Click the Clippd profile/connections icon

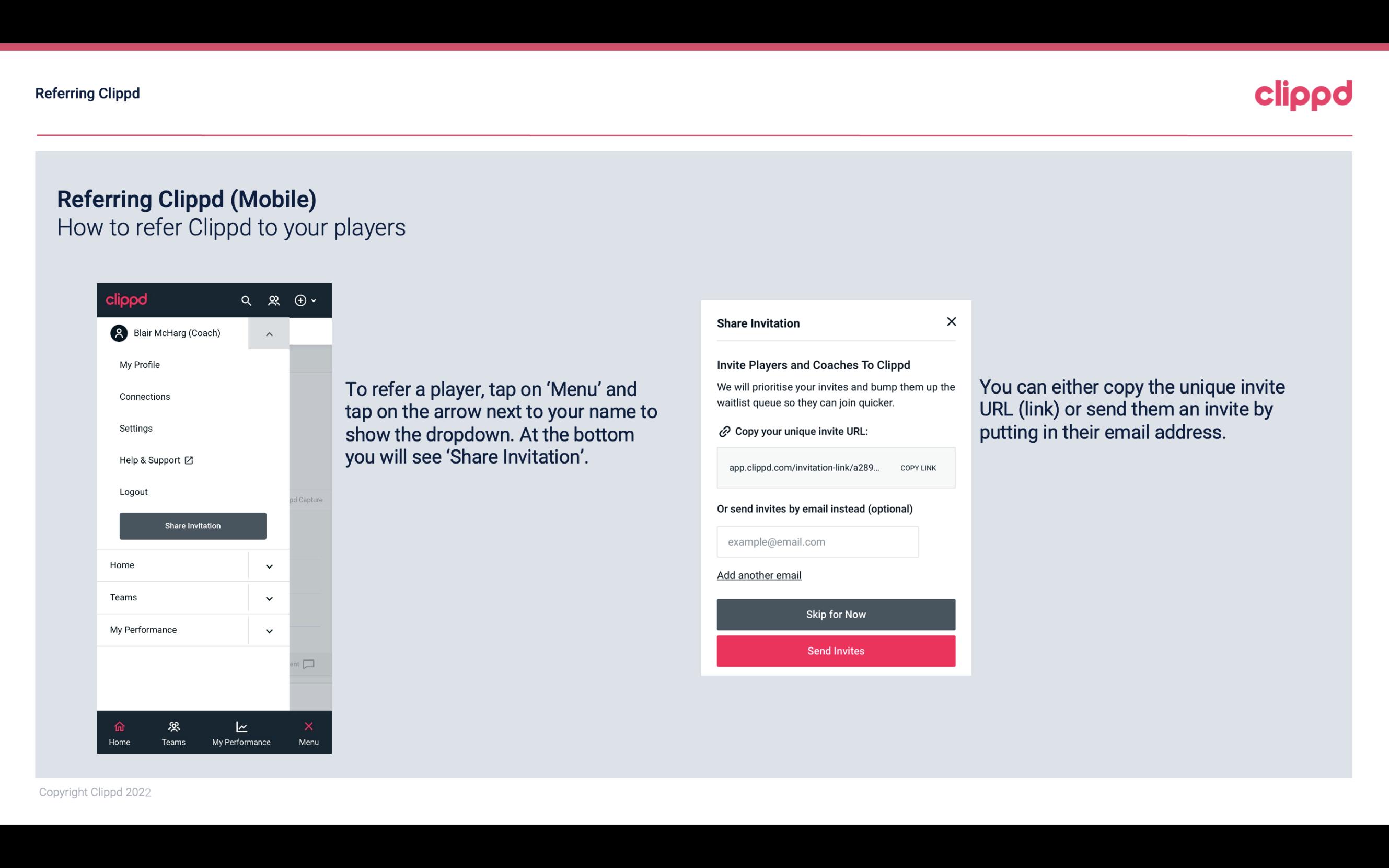click(274, 300)
